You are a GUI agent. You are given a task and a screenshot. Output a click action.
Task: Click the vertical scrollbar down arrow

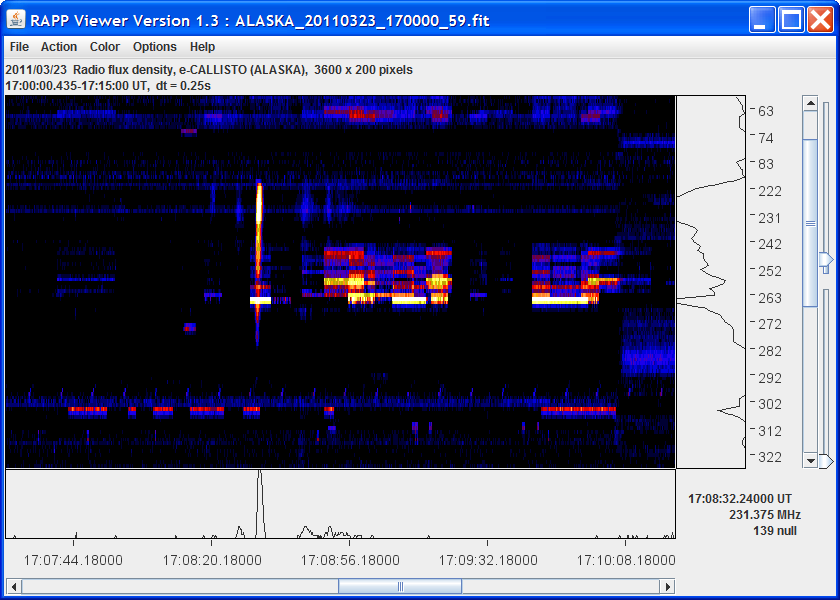point(810,460)
